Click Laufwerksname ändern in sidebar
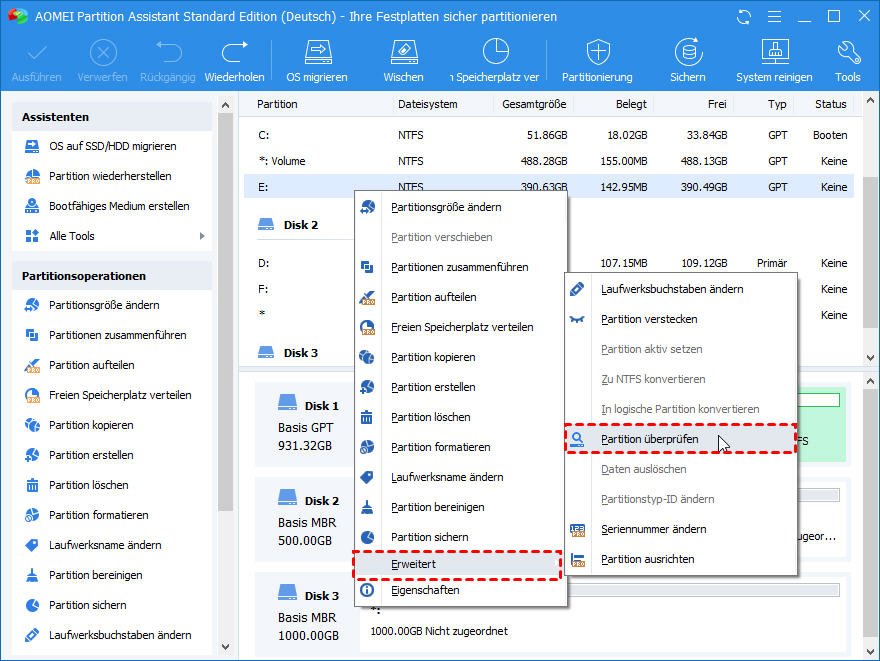Screen dimensions: 880x661 (x=105, y=545)
